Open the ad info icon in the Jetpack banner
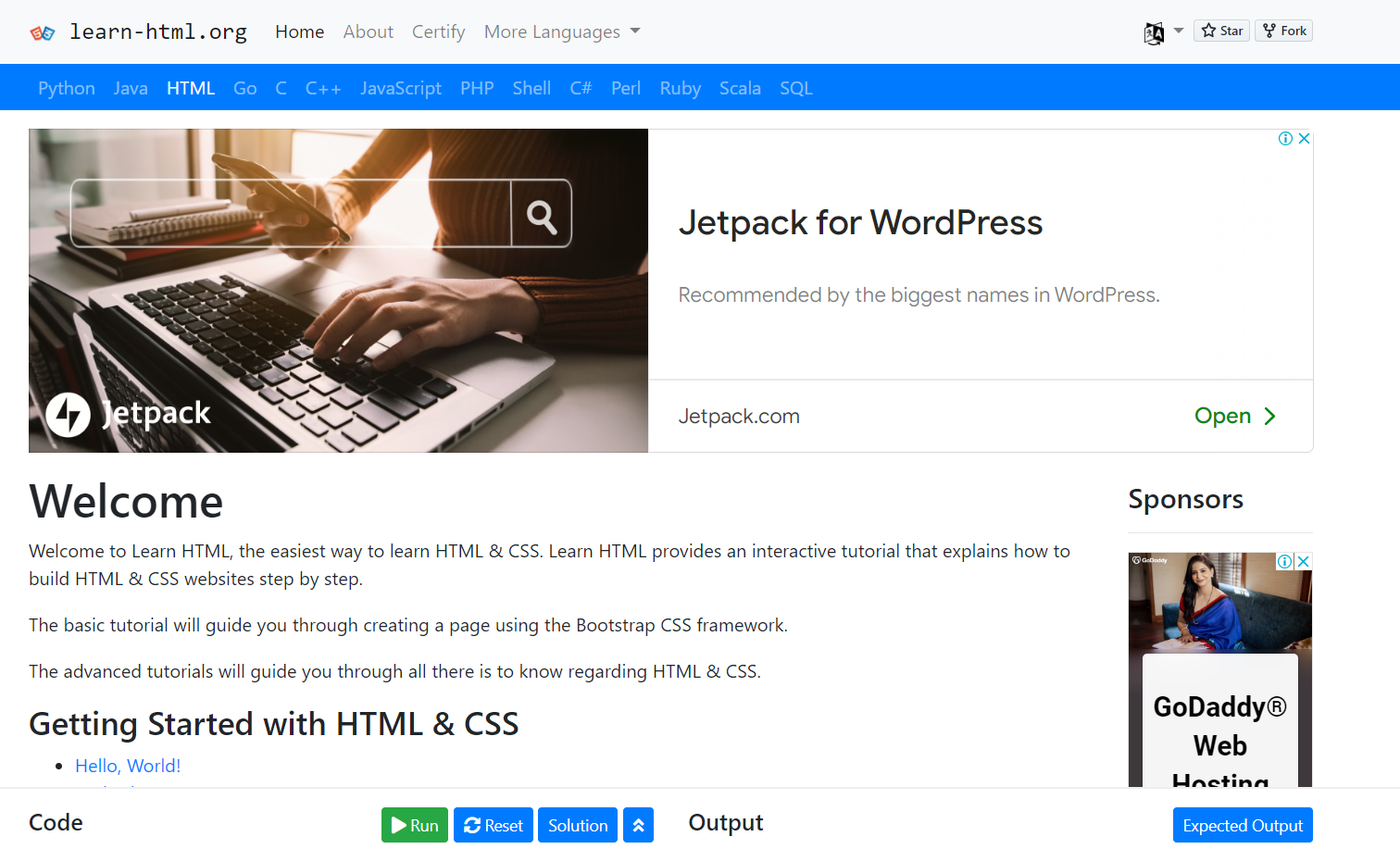 coord(1285,138)
